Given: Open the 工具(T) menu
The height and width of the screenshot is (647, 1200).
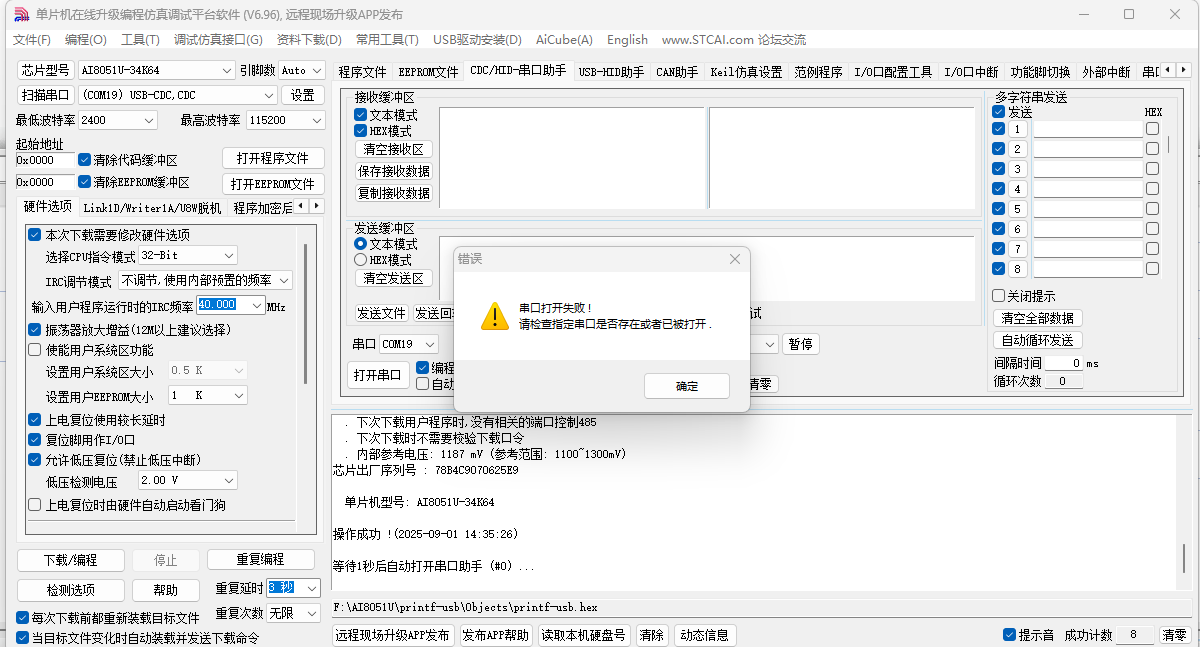Looking at the screenshot, I should point(139,40).
